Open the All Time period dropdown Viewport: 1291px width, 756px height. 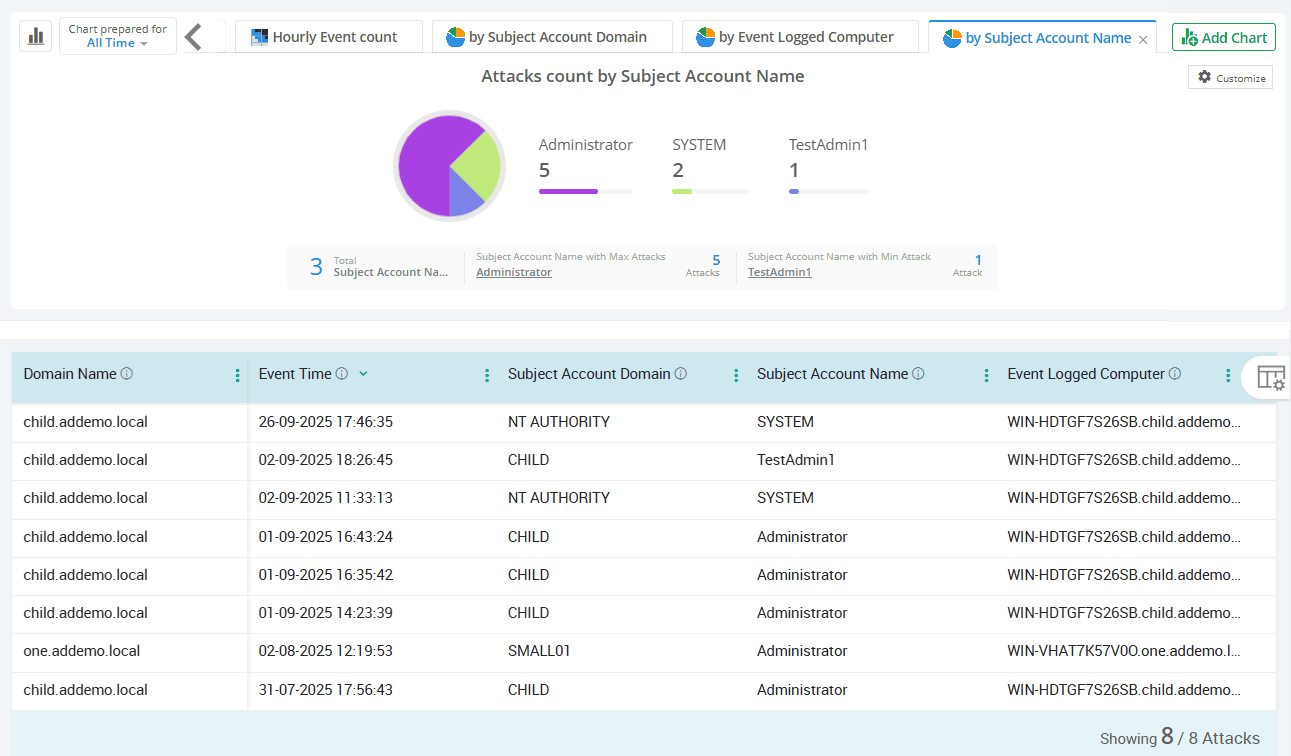117,43
